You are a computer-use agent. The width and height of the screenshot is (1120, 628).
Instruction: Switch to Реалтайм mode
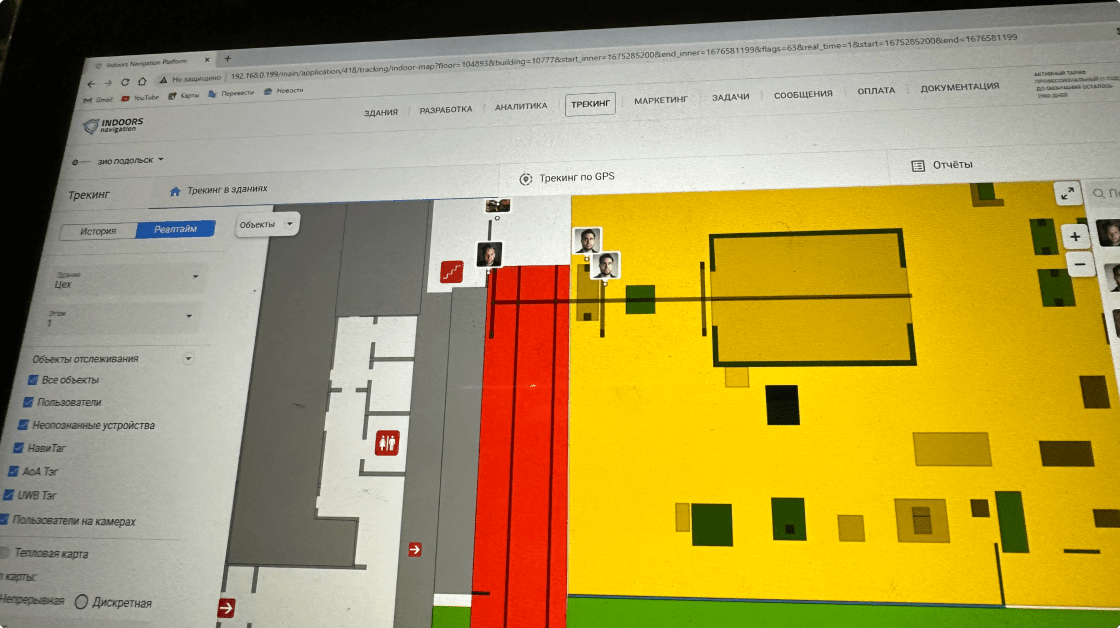pyautogui.click(x=176, y=229)
